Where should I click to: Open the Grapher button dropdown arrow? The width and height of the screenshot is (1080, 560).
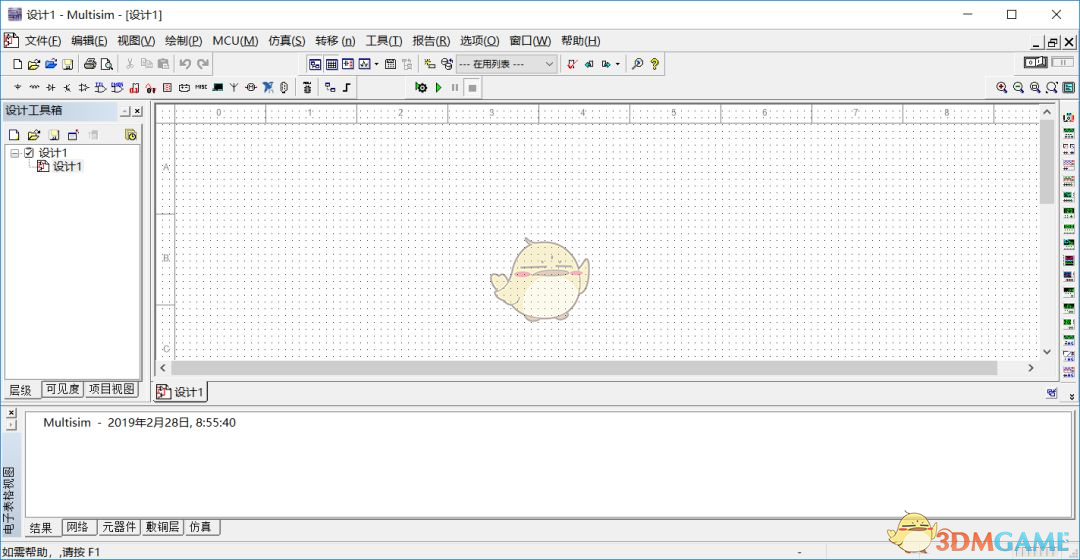377,64
